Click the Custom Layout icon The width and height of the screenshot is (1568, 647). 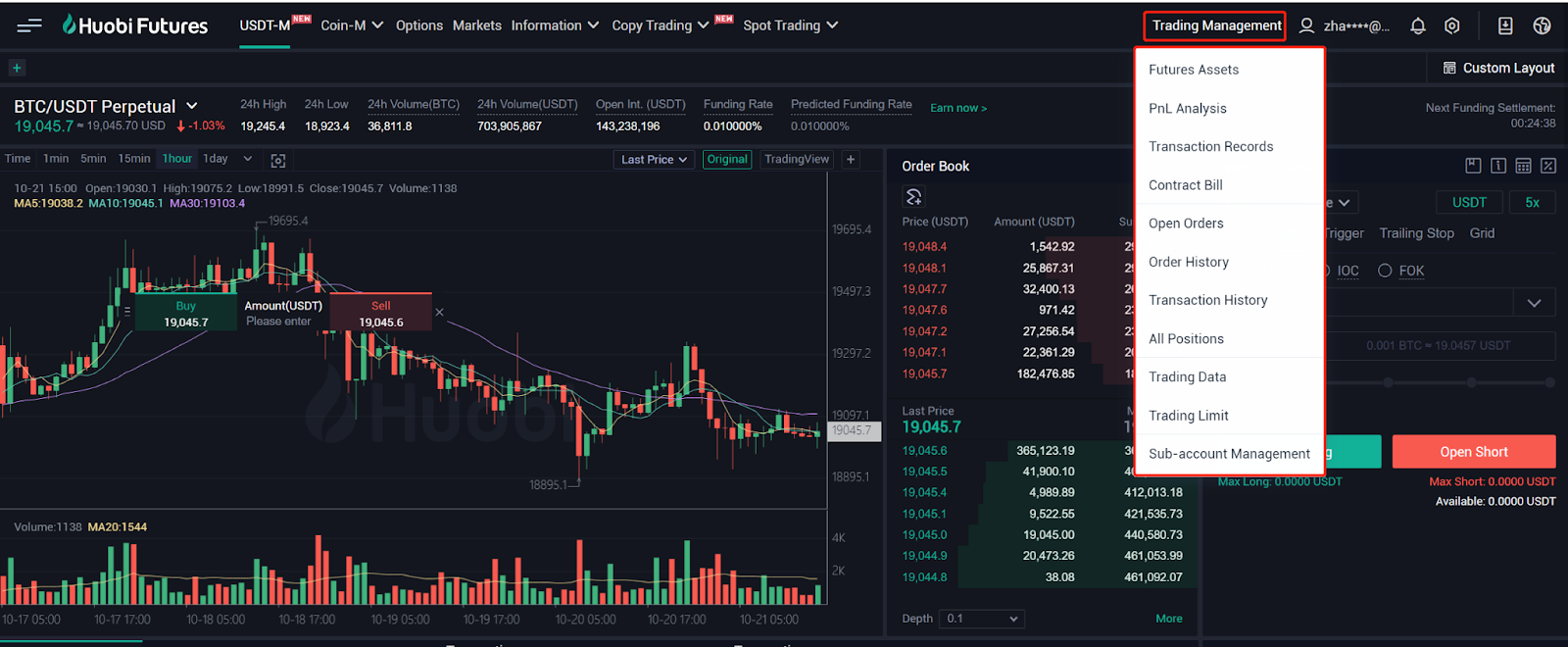pos(1449,68)
